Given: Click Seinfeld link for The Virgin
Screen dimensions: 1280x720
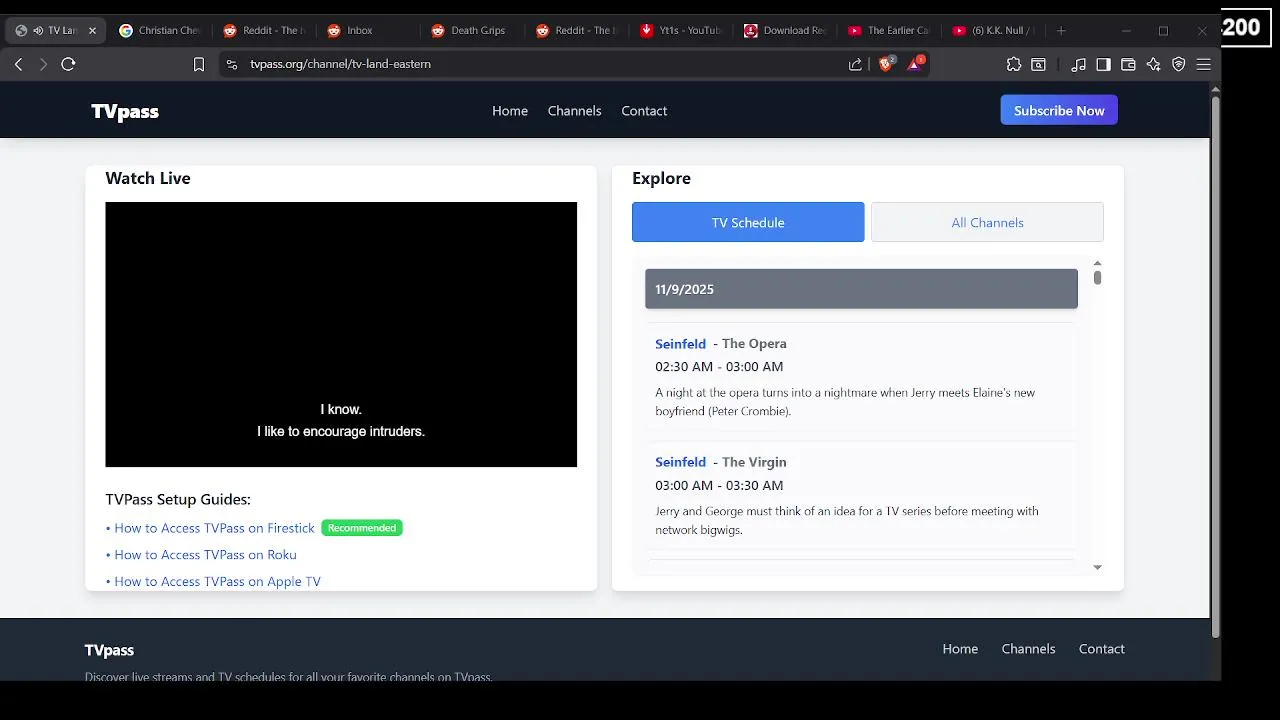Looking at the screenshot, I should click(x=680, y=462).
